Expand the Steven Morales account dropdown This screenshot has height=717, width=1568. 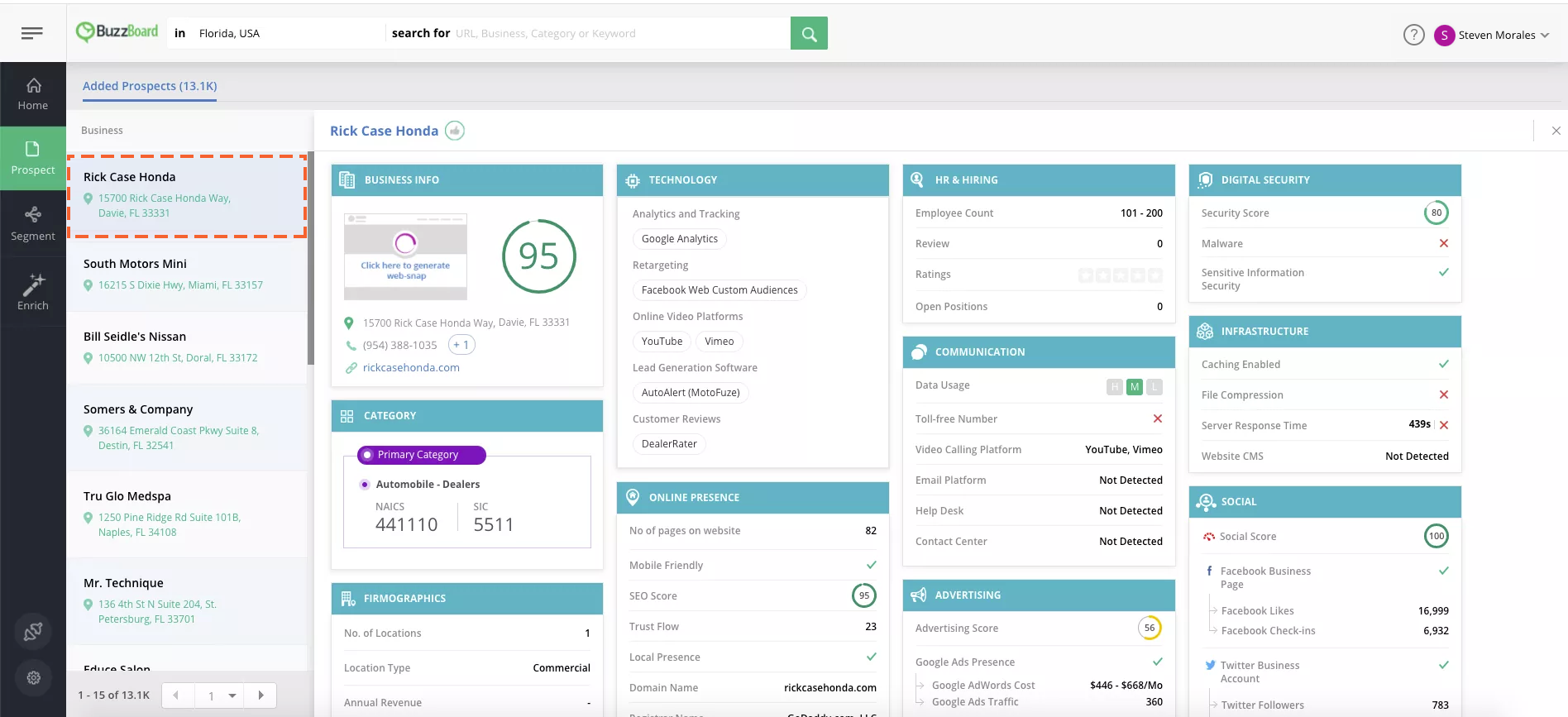(x=1545, y=35)
